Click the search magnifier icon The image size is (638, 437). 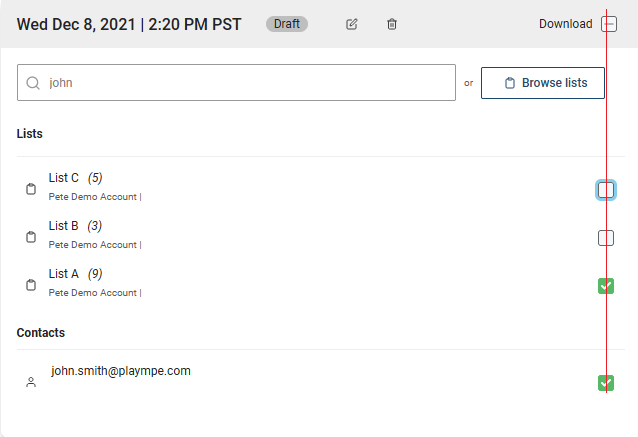tap(33, 83)
